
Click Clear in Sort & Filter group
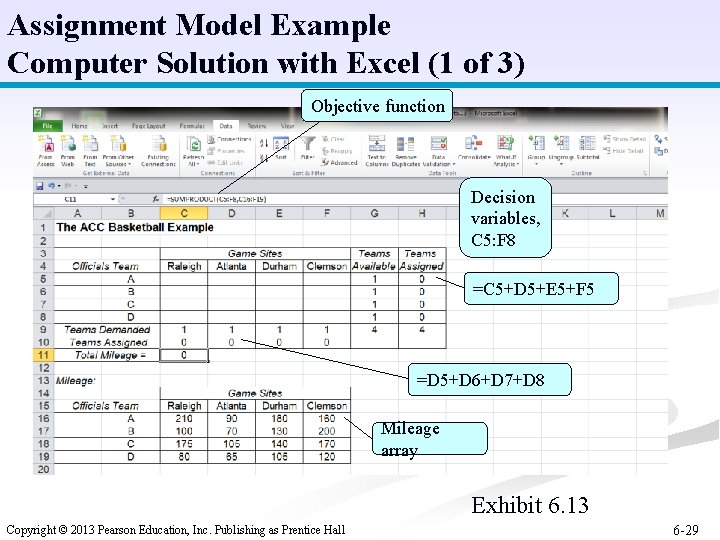(x=333, y=139)
